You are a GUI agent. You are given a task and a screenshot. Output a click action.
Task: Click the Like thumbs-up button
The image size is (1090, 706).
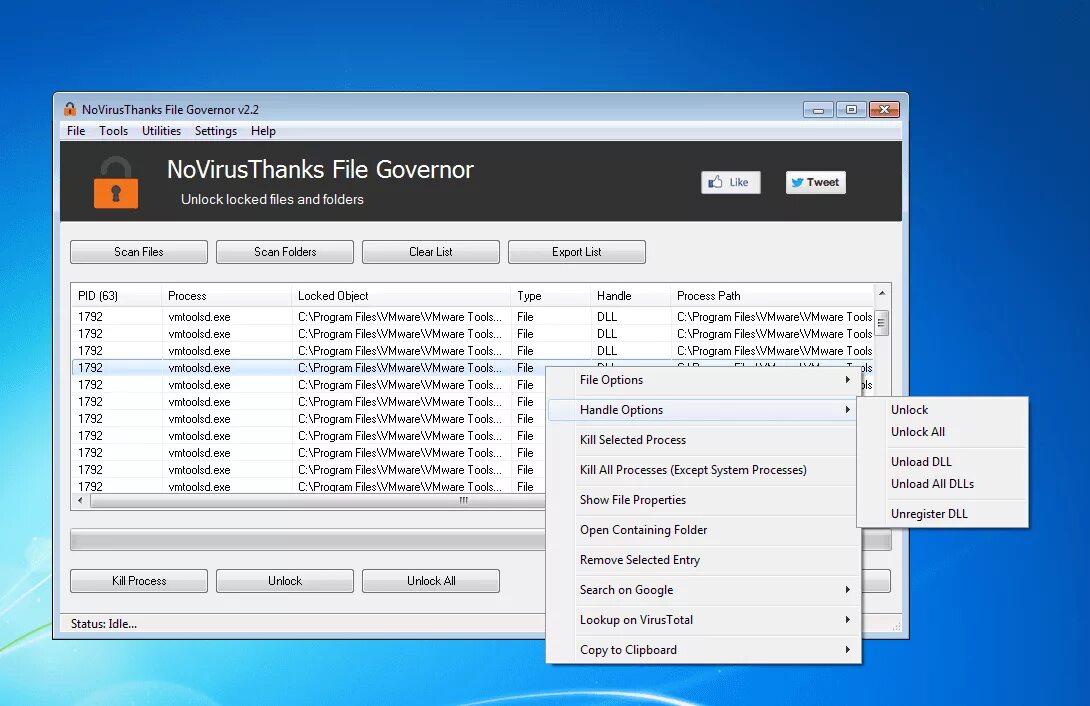(x=731, y=182)
